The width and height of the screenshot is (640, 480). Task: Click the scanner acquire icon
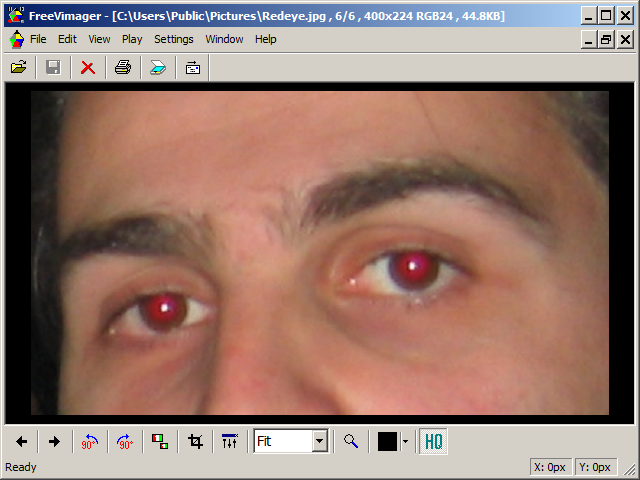[158, 67]
